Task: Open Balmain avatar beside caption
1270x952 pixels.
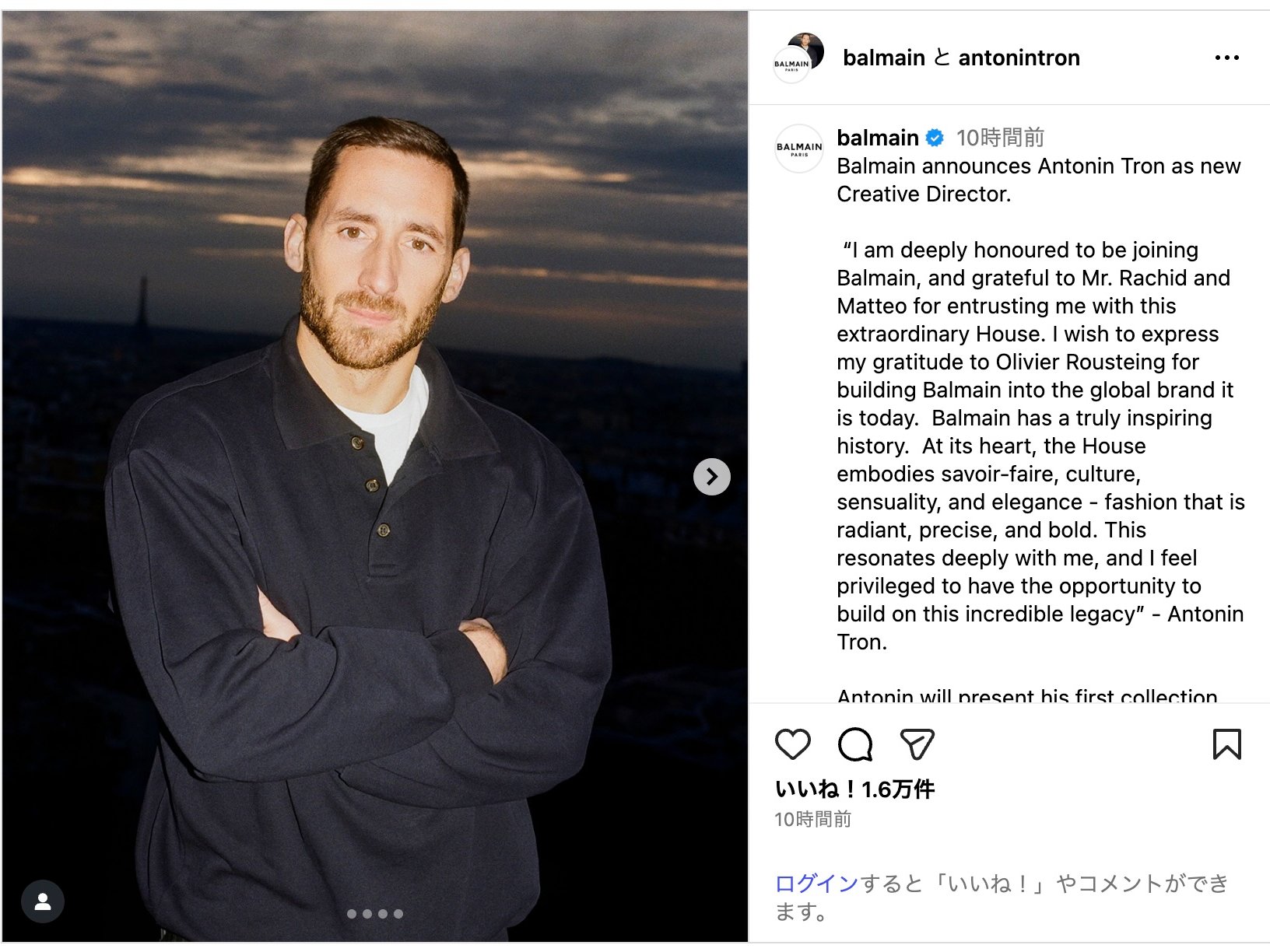Action: point(799,149)
